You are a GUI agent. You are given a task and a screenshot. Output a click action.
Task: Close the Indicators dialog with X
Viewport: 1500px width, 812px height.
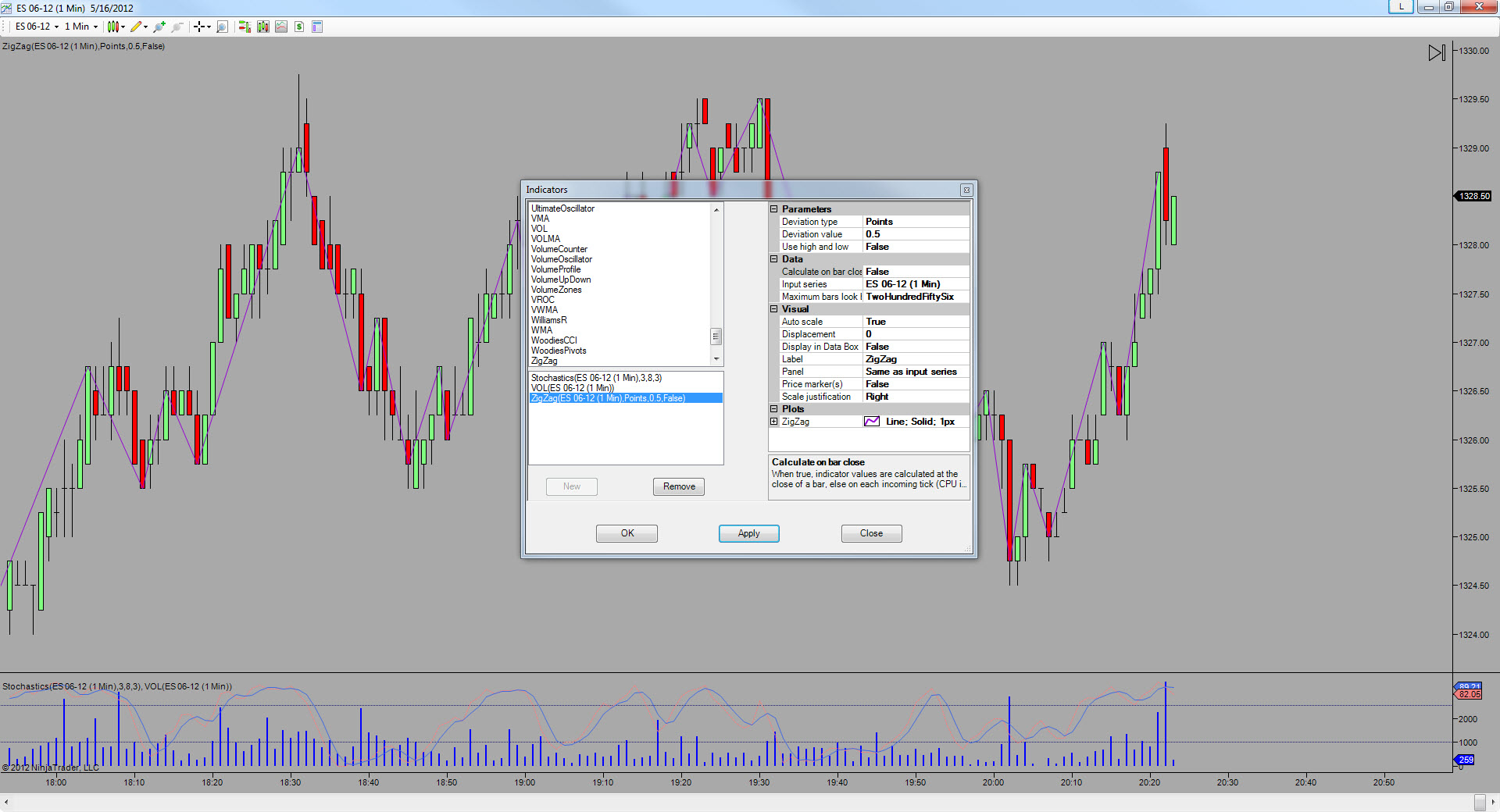(966, 190)
